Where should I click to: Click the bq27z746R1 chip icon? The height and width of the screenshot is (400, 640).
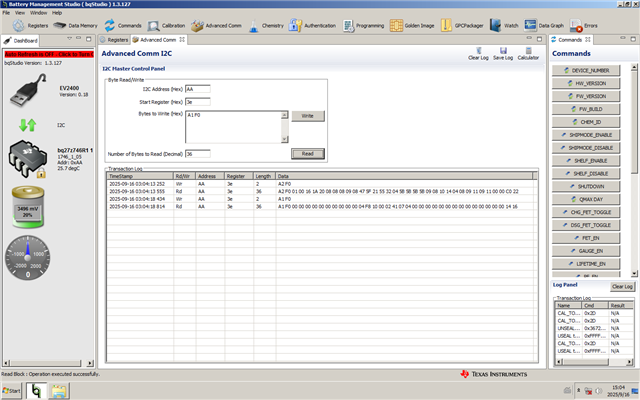coord(27,159)
